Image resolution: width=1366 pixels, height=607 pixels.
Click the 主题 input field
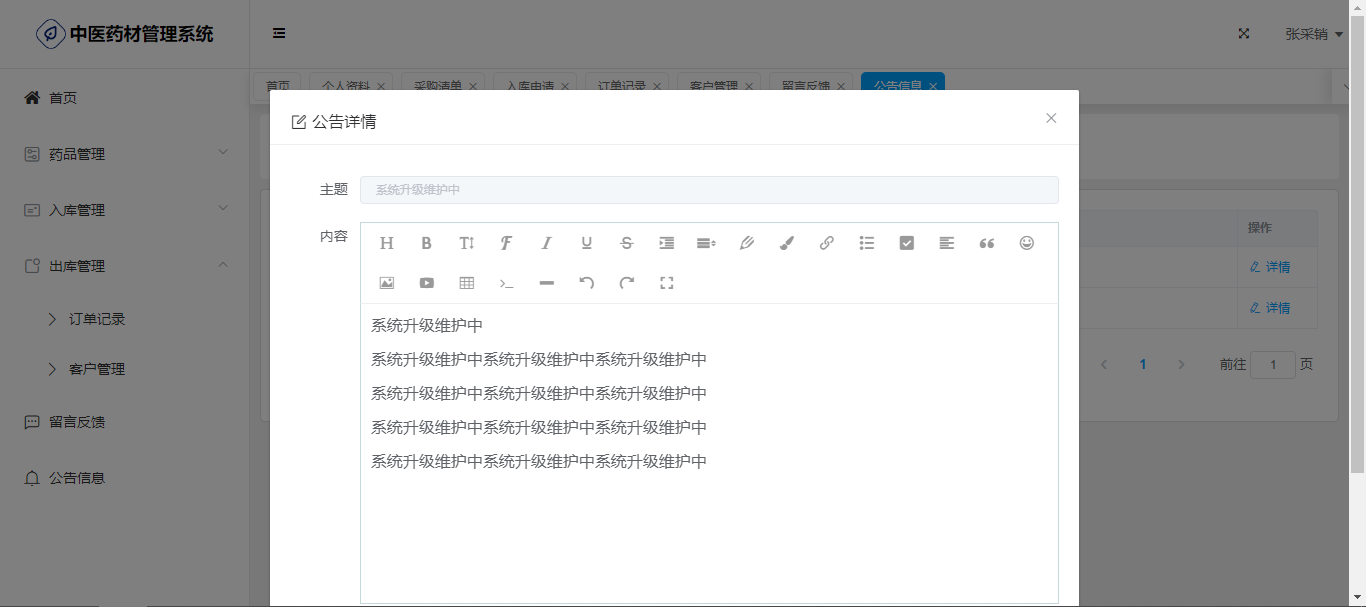709,189
